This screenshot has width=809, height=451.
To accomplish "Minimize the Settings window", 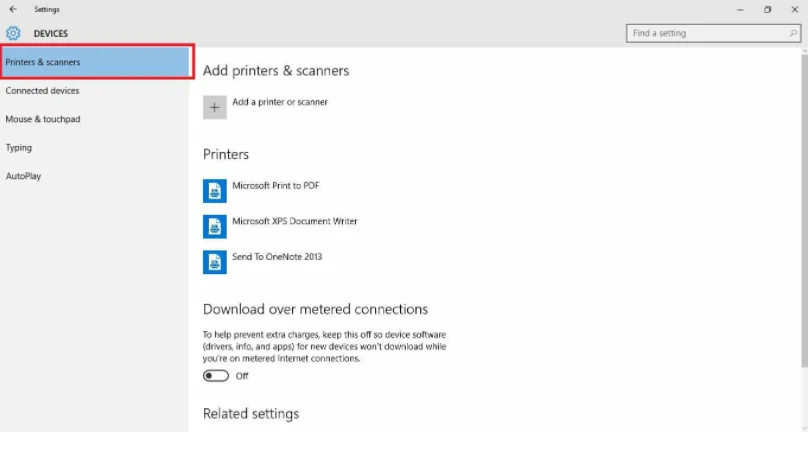I will pos(740,9).
